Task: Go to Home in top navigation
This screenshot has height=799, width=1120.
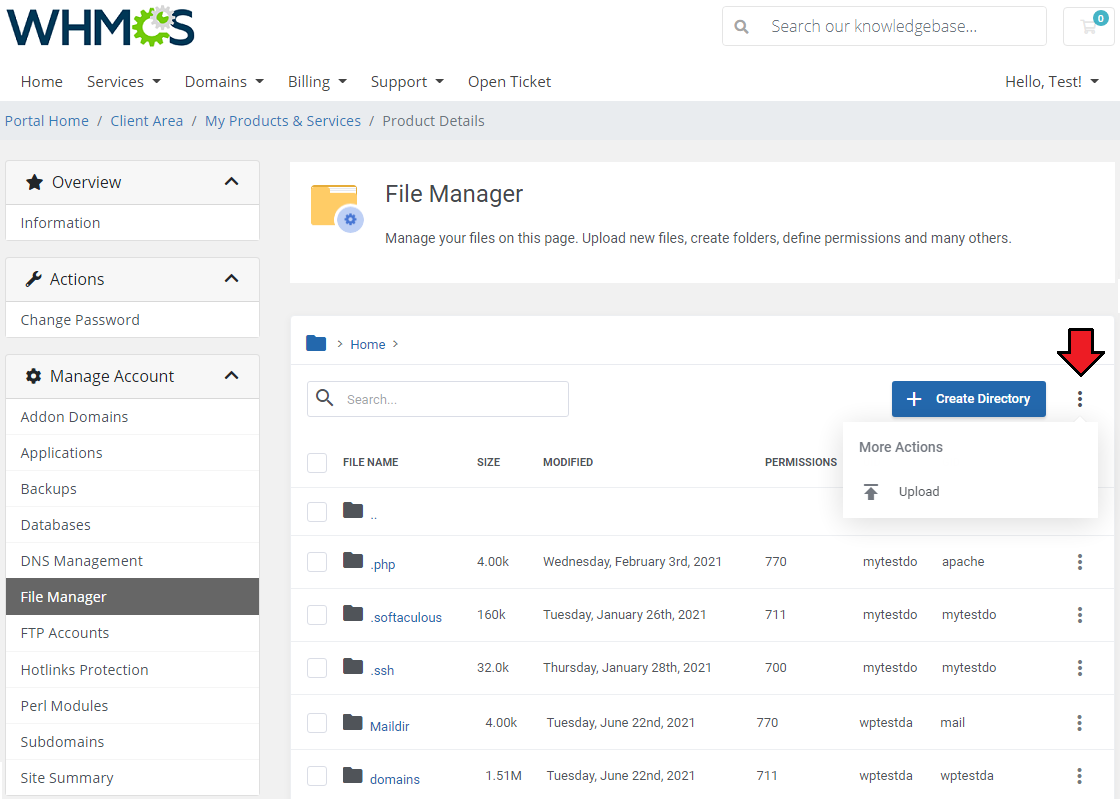Action: 41,82
